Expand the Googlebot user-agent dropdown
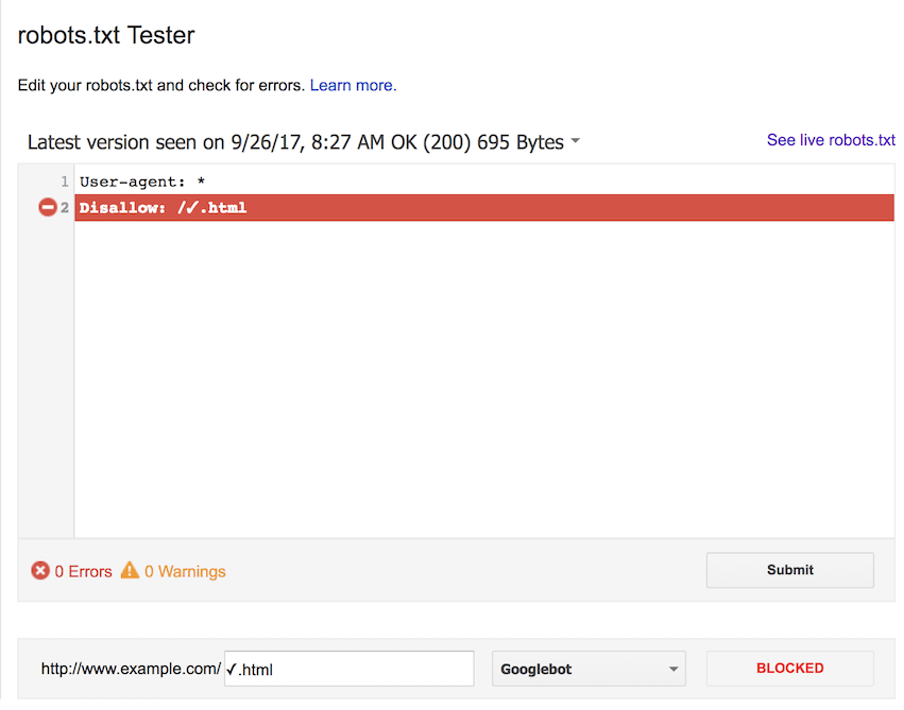The image size is (904, 710). pyautogui.click(x=589, y=669)
